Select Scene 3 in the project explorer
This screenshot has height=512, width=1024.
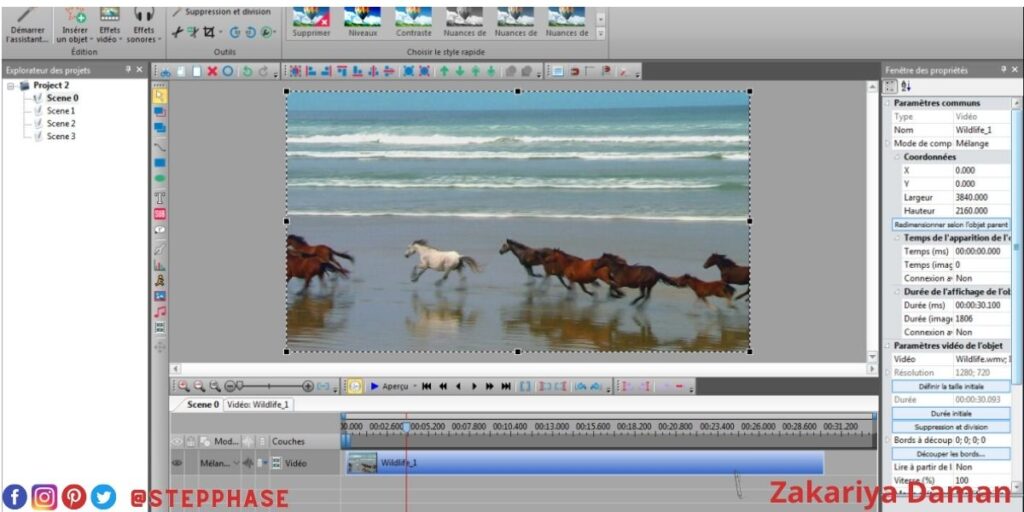click(x=61, y=136)
